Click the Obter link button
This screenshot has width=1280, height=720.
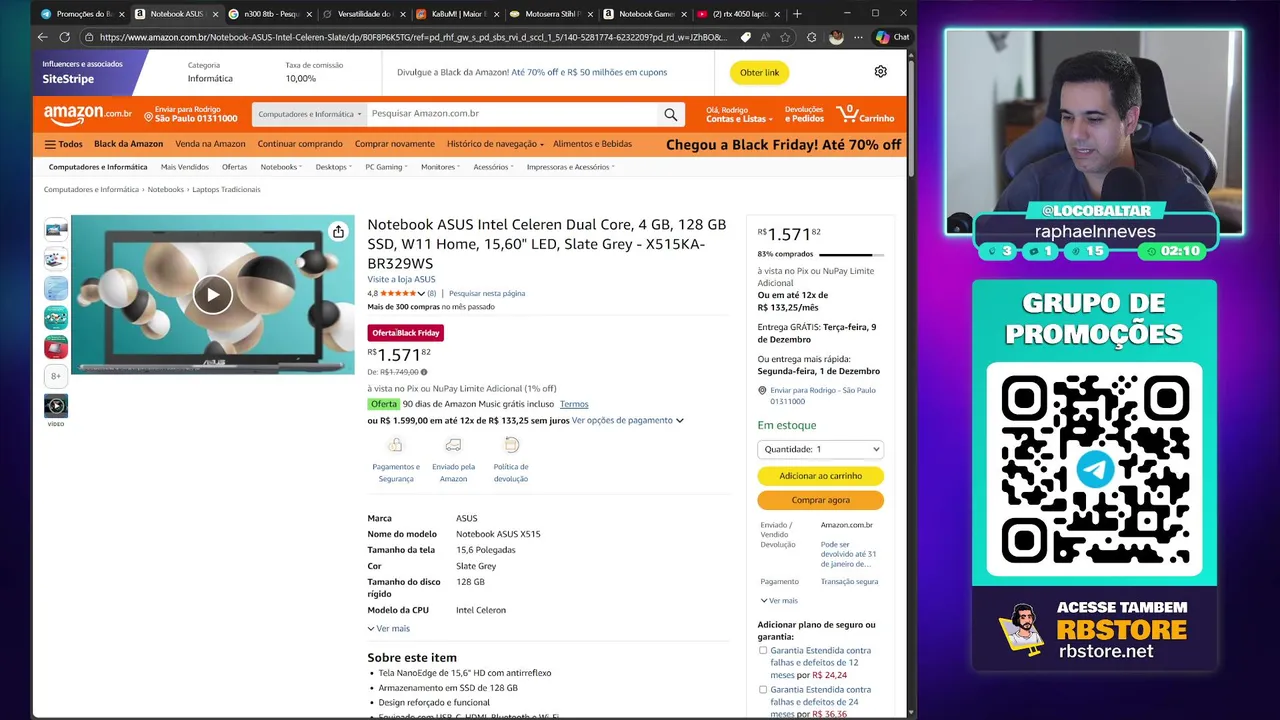point(759,72)
